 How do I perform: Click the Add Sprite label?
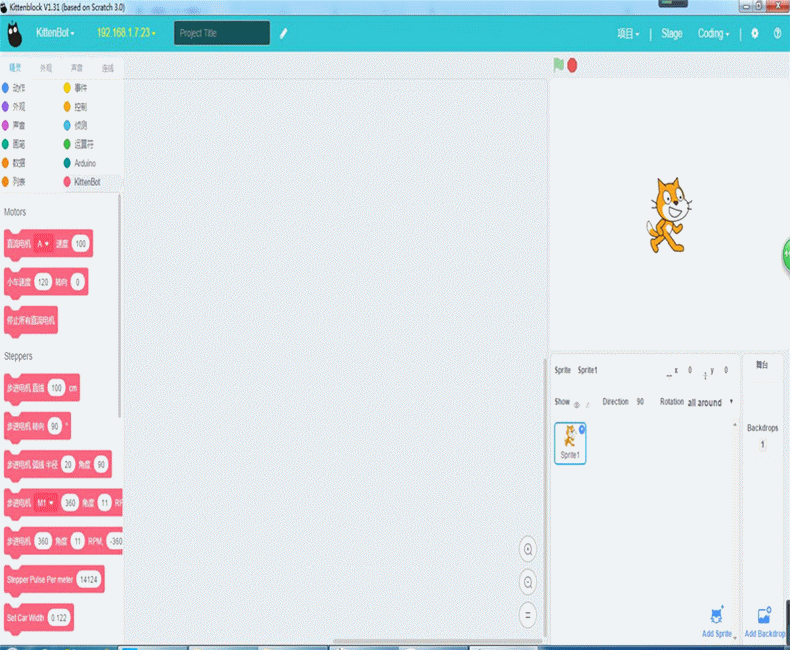716,634
